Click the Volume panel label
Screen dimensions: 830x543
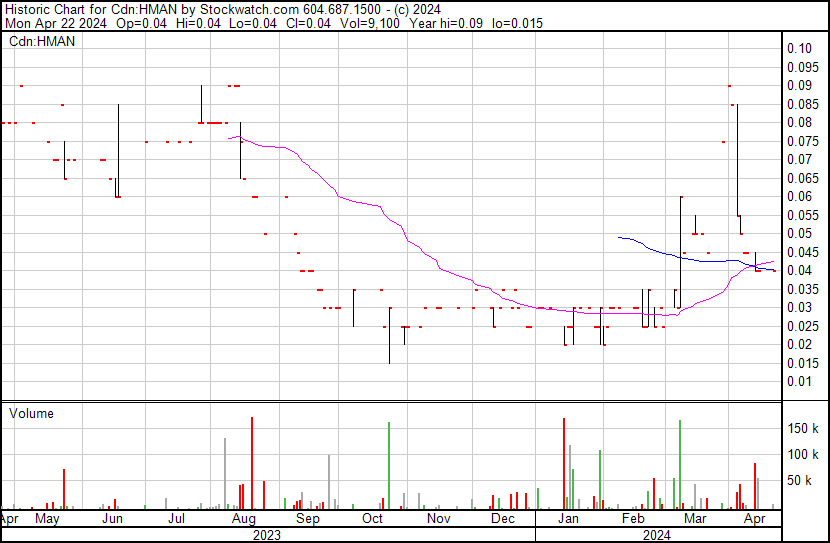click(31, 413)
